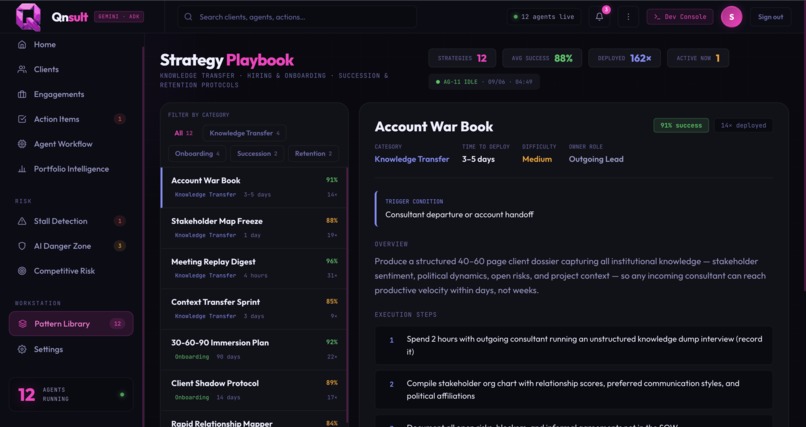The image size is (806, 427).
Task: Go to Portfolio Intelligence page
Action: 71,169
